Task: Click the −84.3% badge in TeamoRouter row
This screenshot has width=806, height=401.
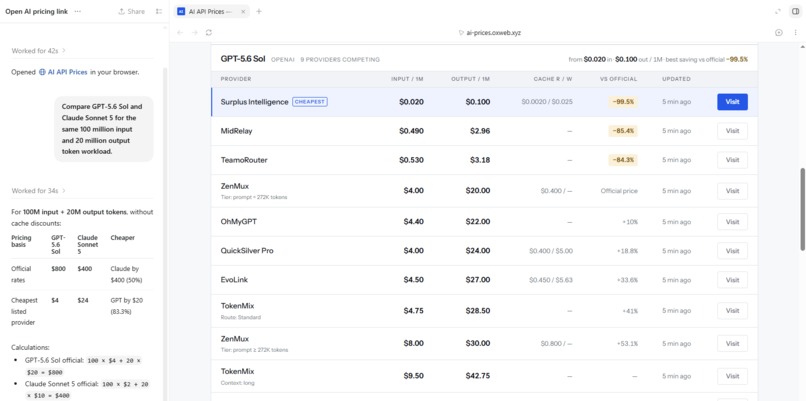Action: click(623, 160)
